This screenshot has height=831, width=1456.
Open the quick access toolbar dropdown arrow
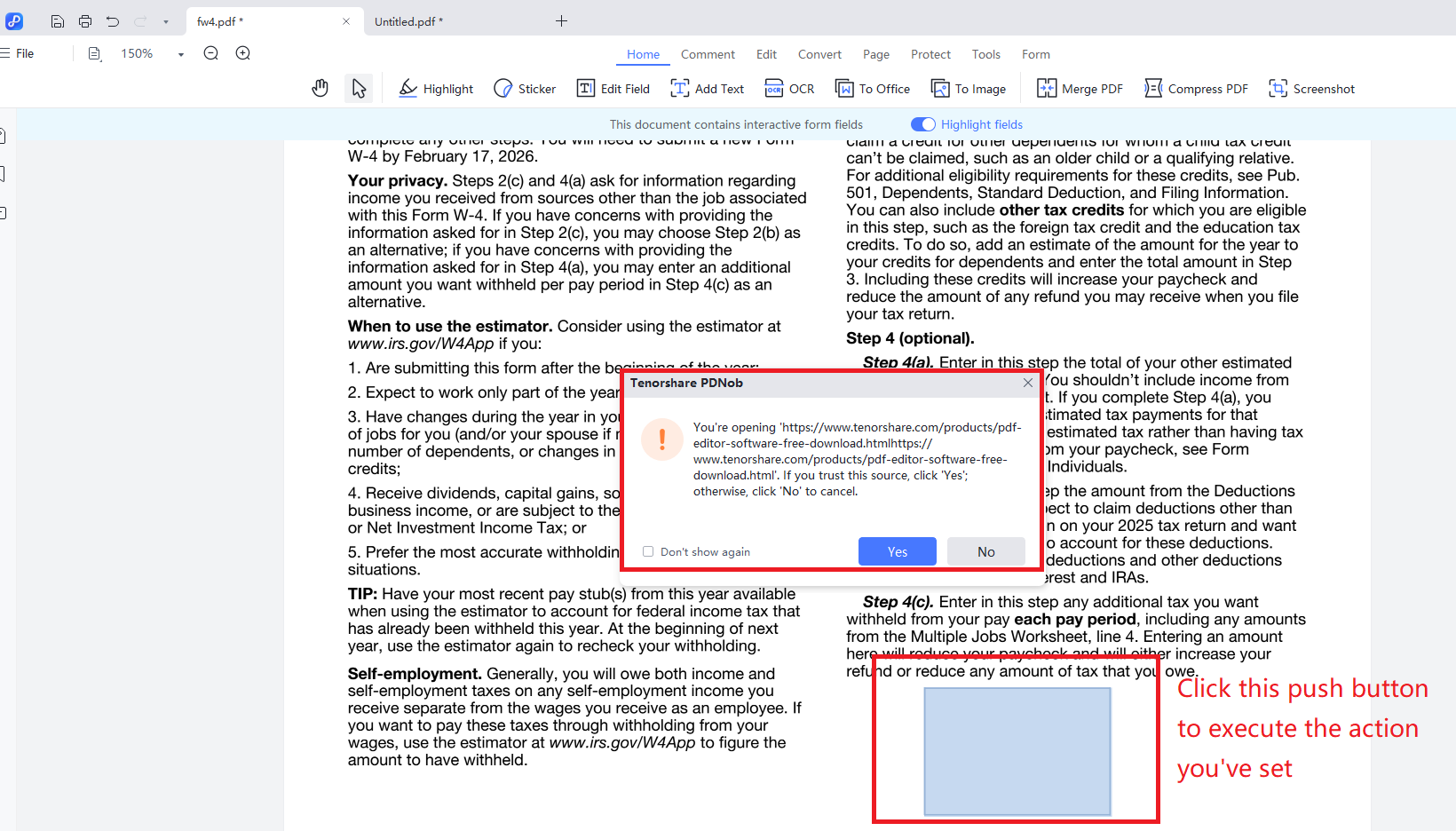click(166, 21)
